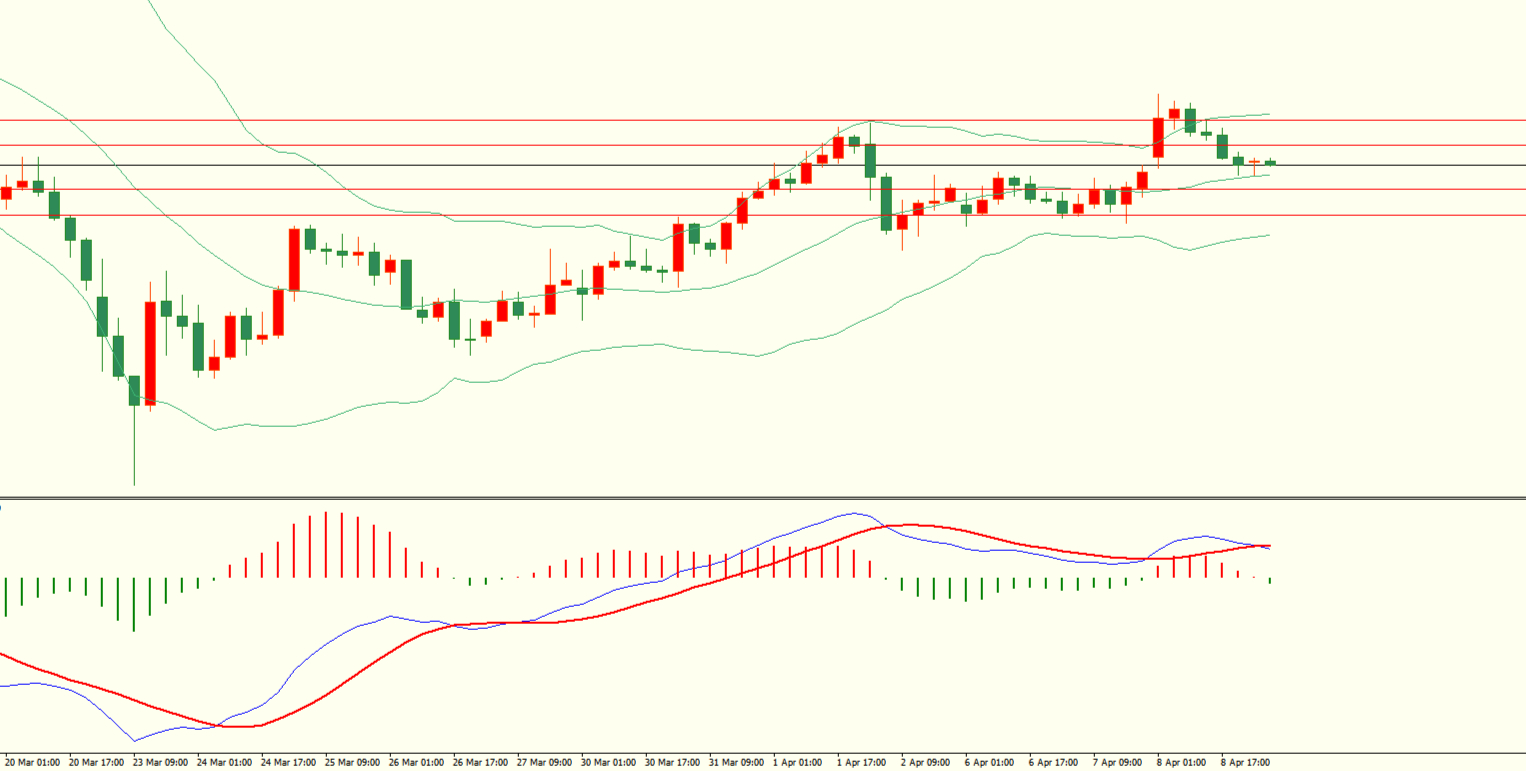Click the "8 Apr 17:00" time axis label
This screenshot has width=1526, height=771.
1244,762
